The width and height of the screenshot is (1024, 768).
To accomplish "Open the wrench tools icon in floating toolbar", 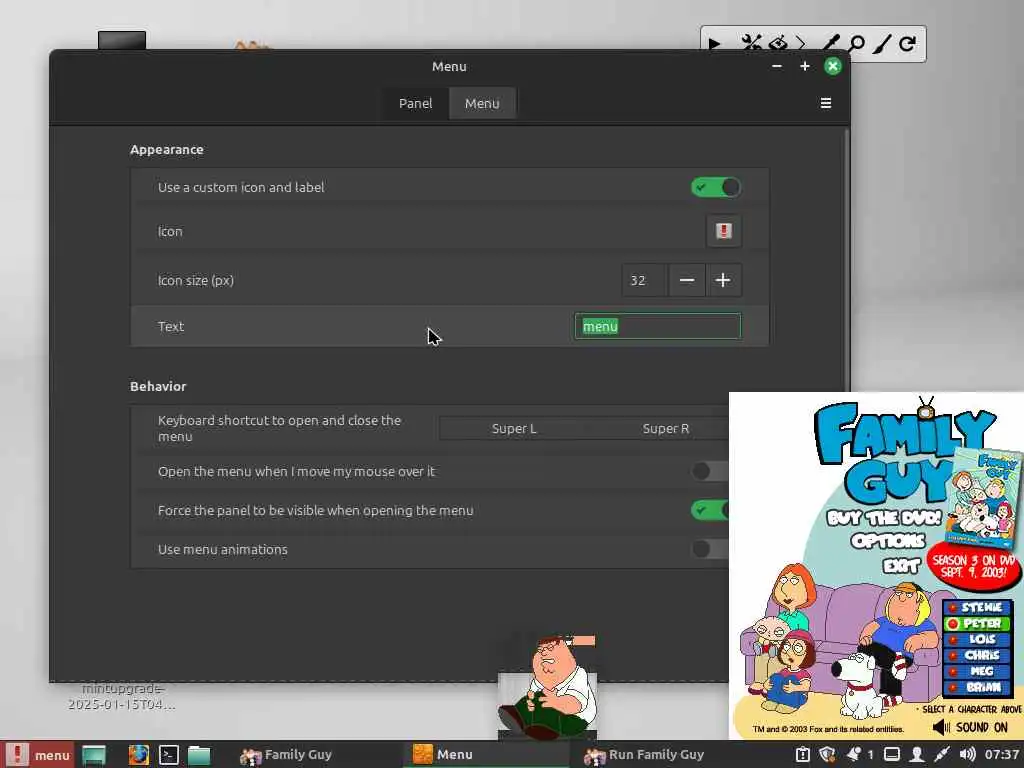I will (x=751, y=44).
